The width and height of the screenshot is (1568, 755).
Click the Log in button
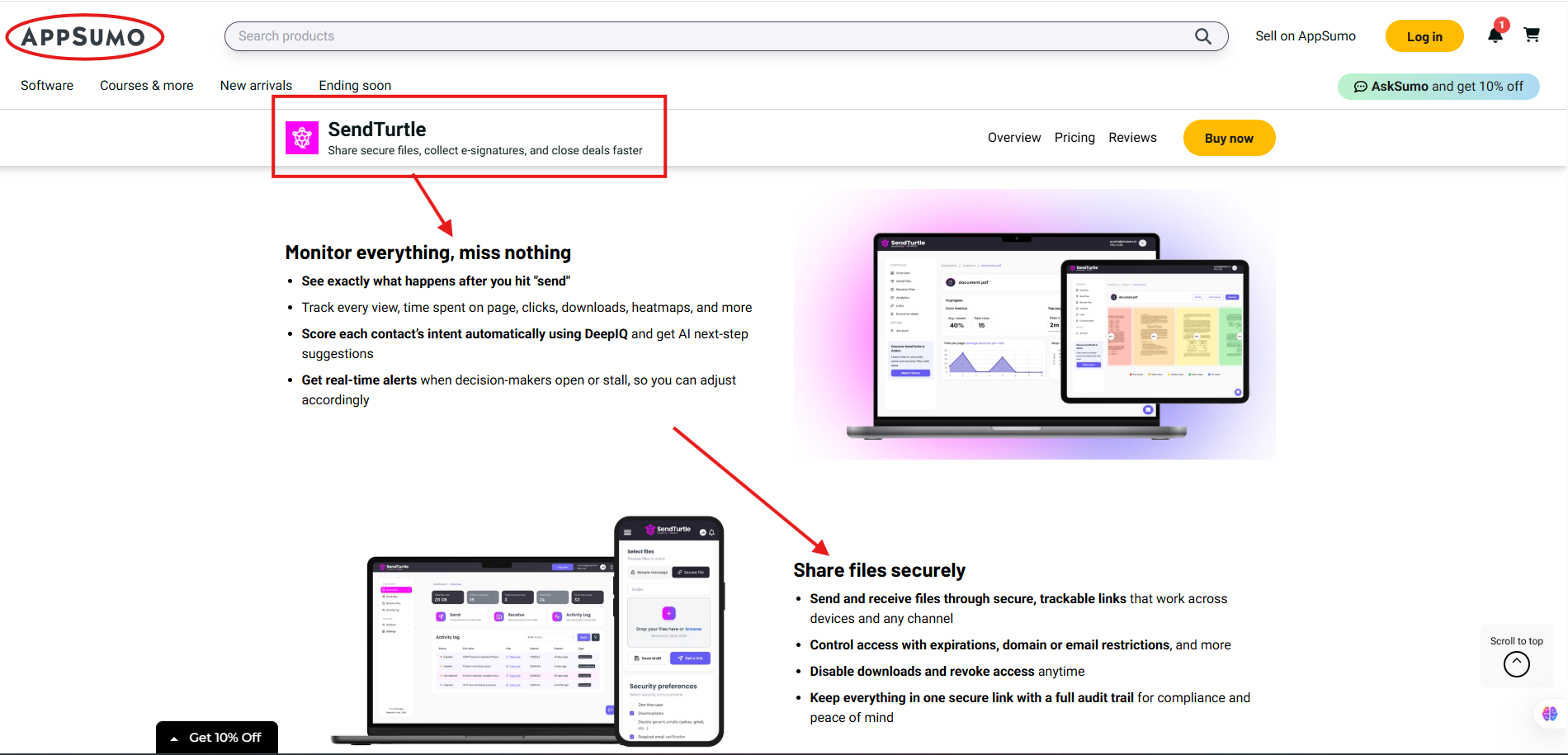tap(1424, 36)
